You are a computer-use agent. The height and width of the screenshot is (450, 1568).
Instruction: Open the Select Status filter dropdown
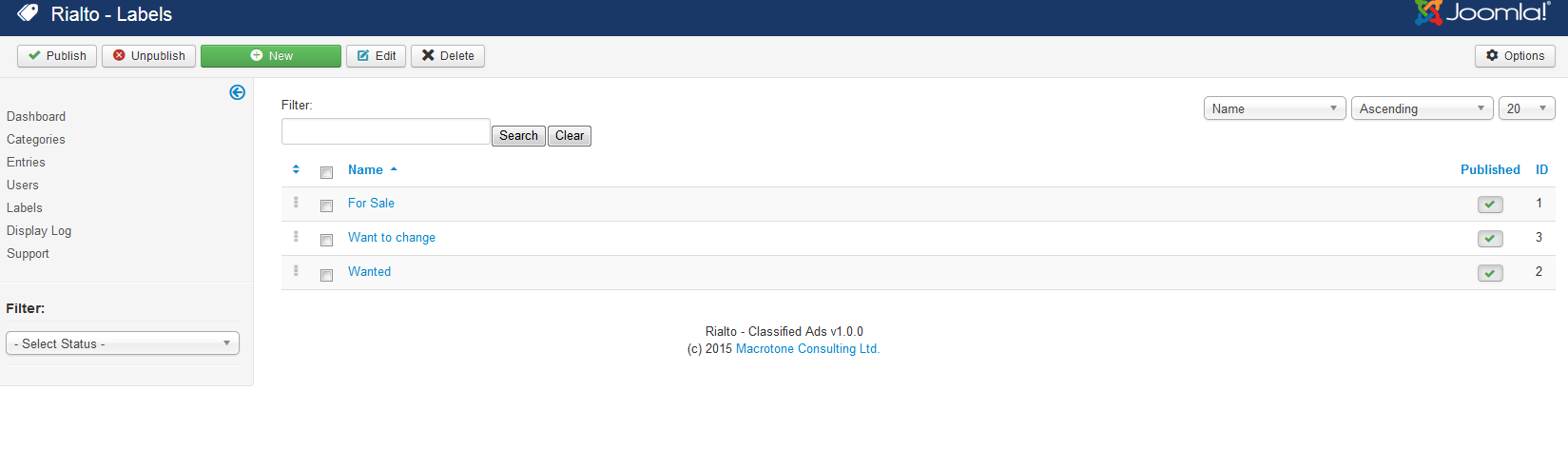pos(123,343)
